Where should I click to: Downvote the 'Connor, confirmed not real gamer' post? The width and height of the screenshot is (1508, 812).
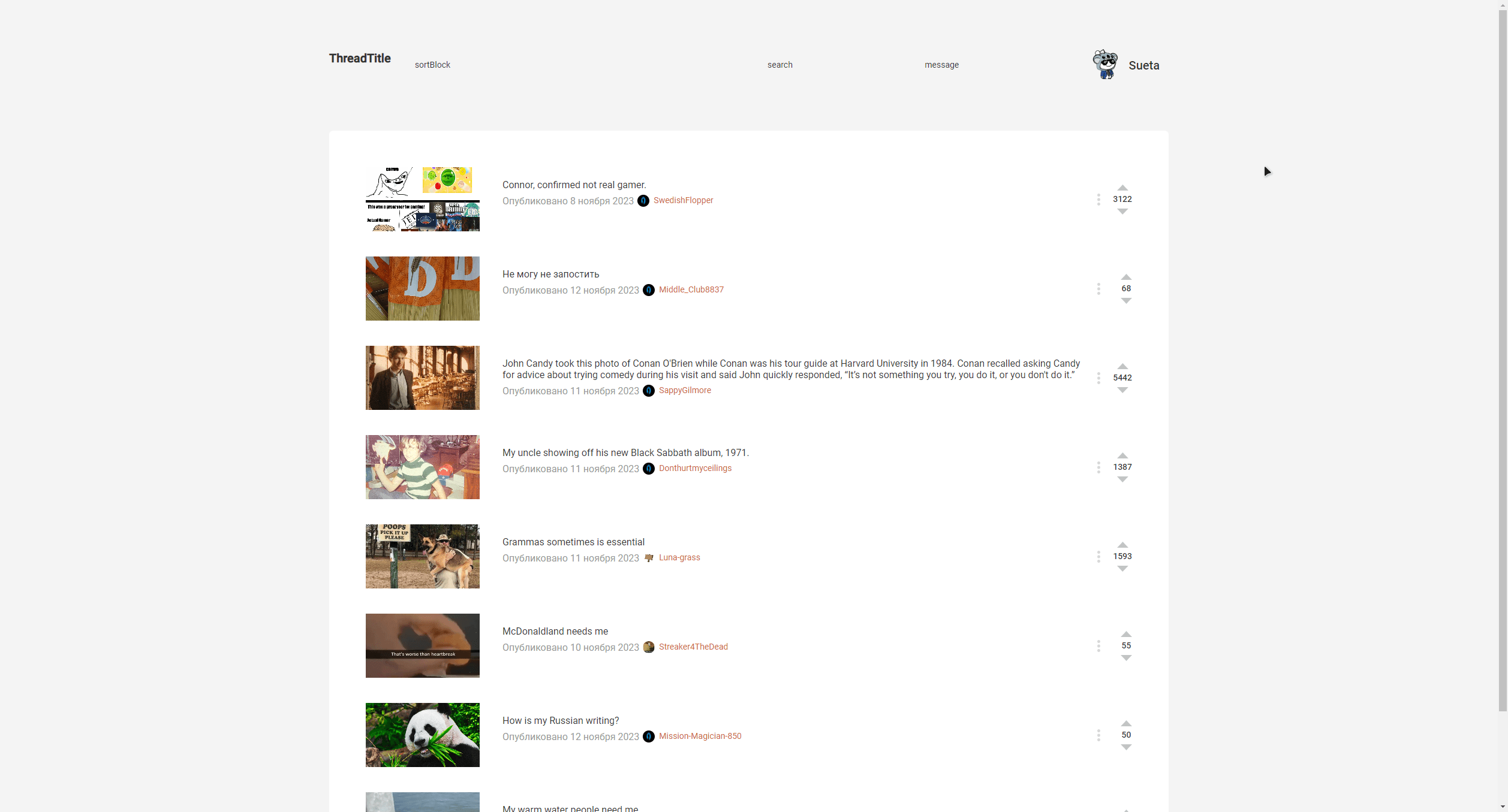[1122, 212]
